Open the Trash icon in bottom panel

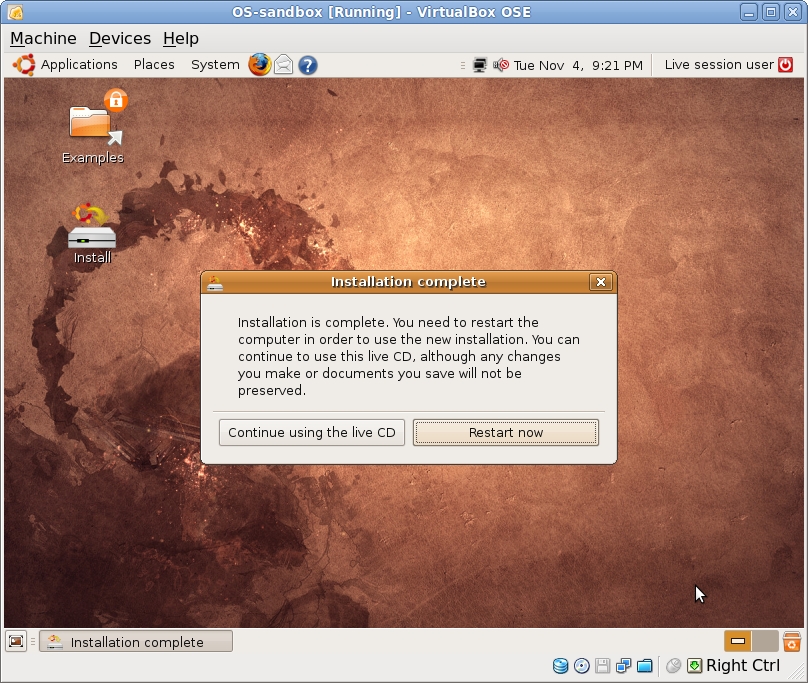point(792,641)
